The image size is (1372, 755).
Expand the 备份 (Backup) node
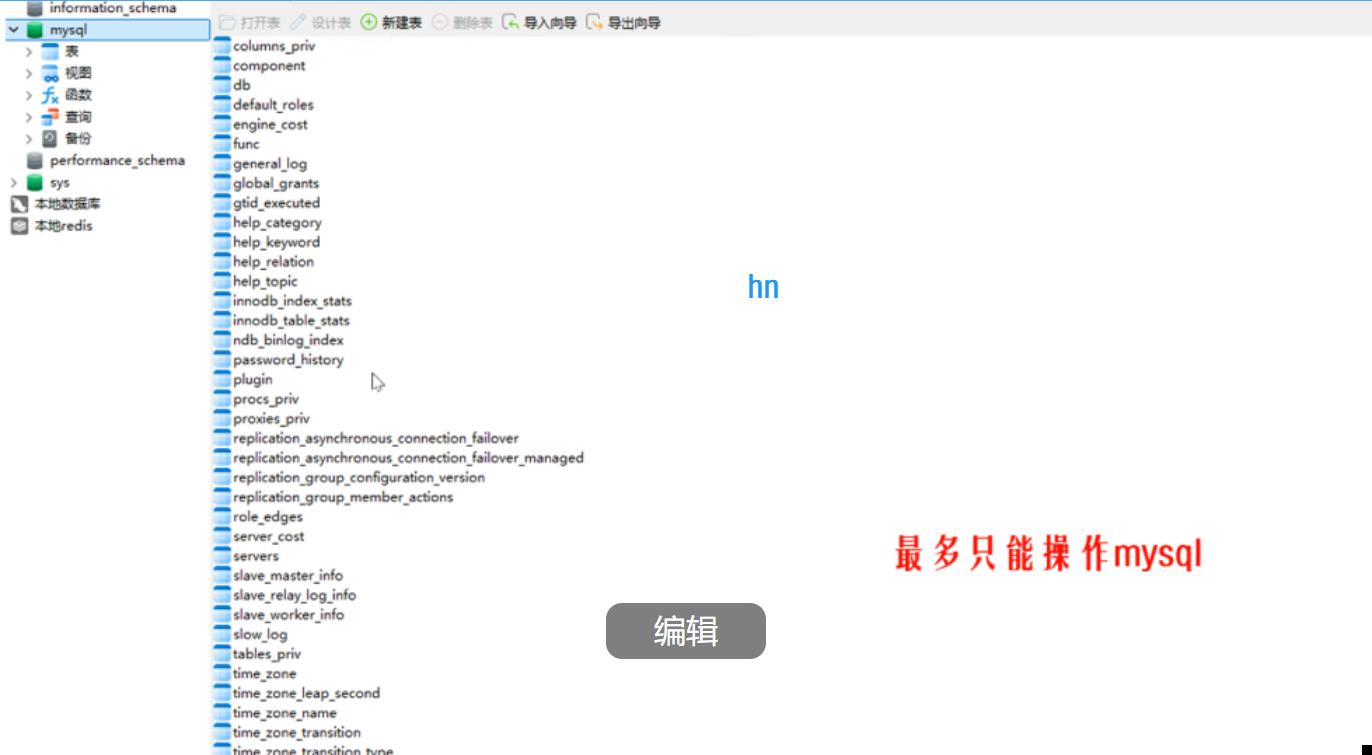point(29,139)
